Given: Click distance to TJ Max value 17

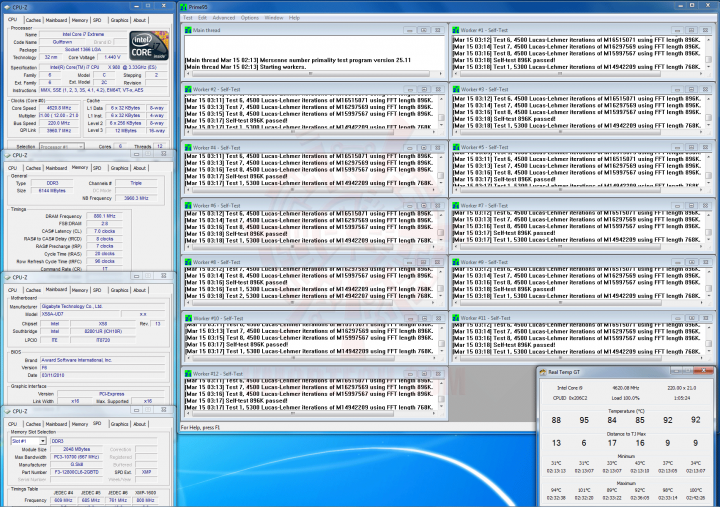Looking at the screenshot, I should point(612,443).
